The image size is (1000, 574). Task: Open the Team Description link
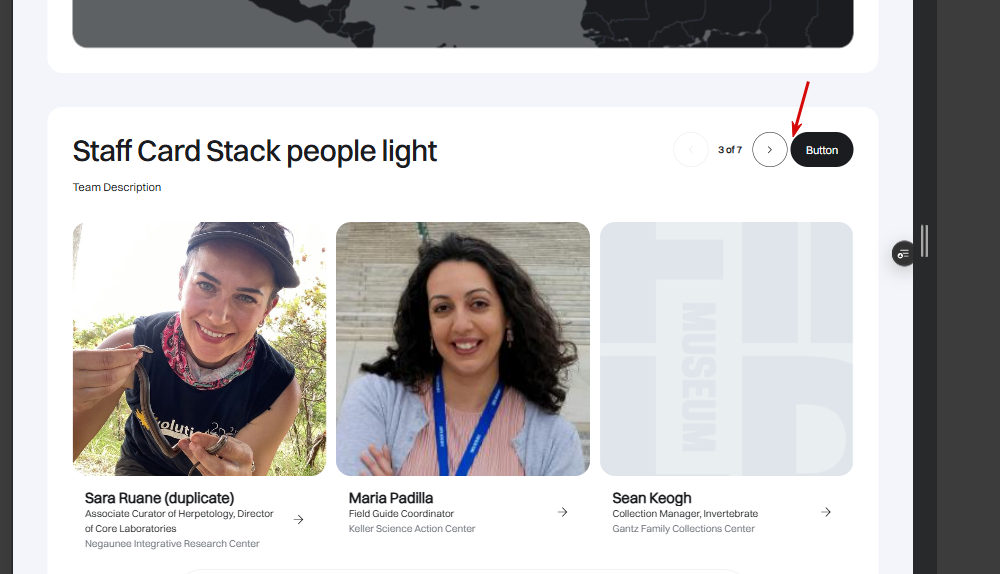coord(117,187)
